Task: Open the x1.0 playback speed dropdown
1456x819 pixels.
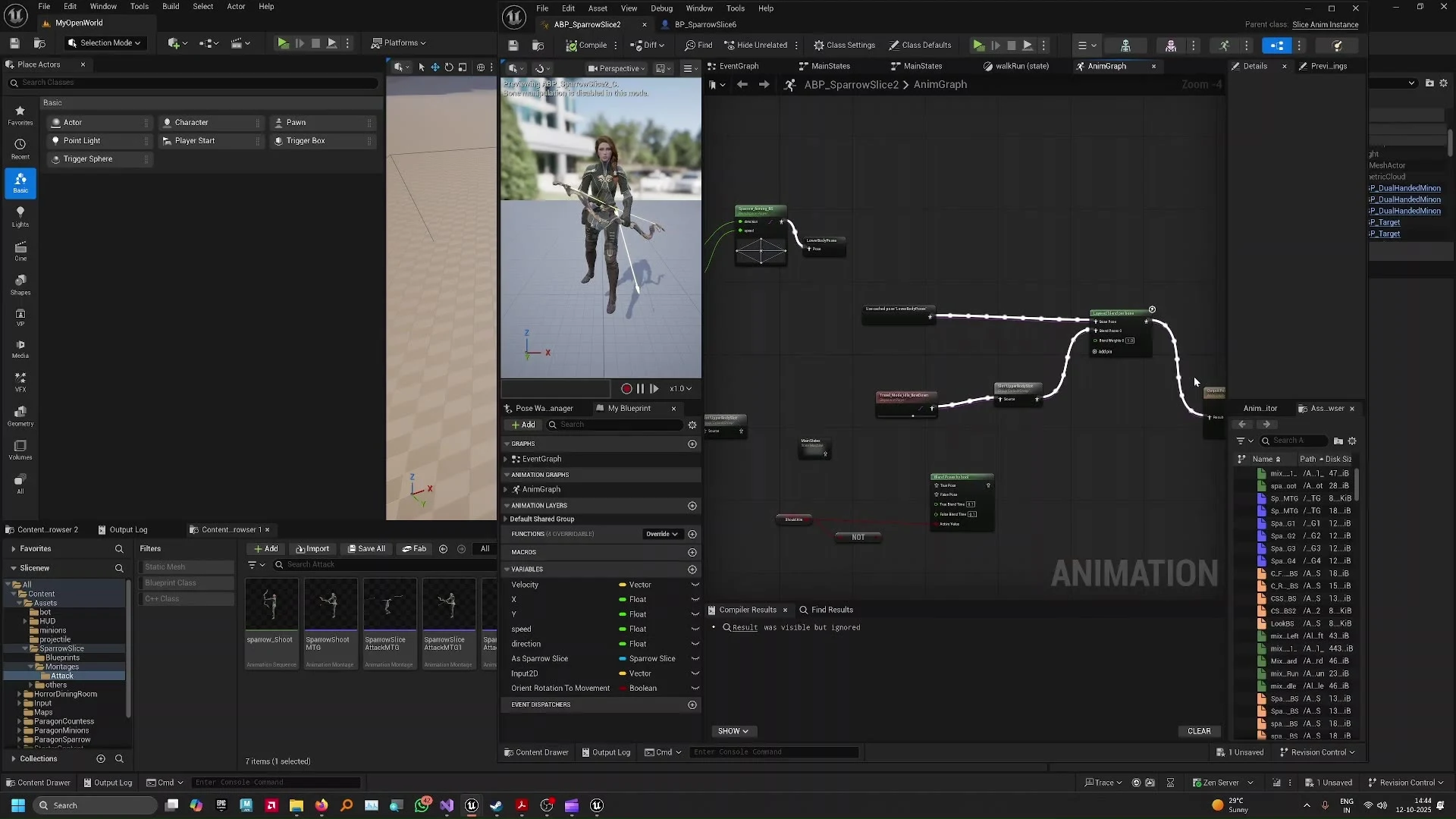Action: (x=680, y=388)
